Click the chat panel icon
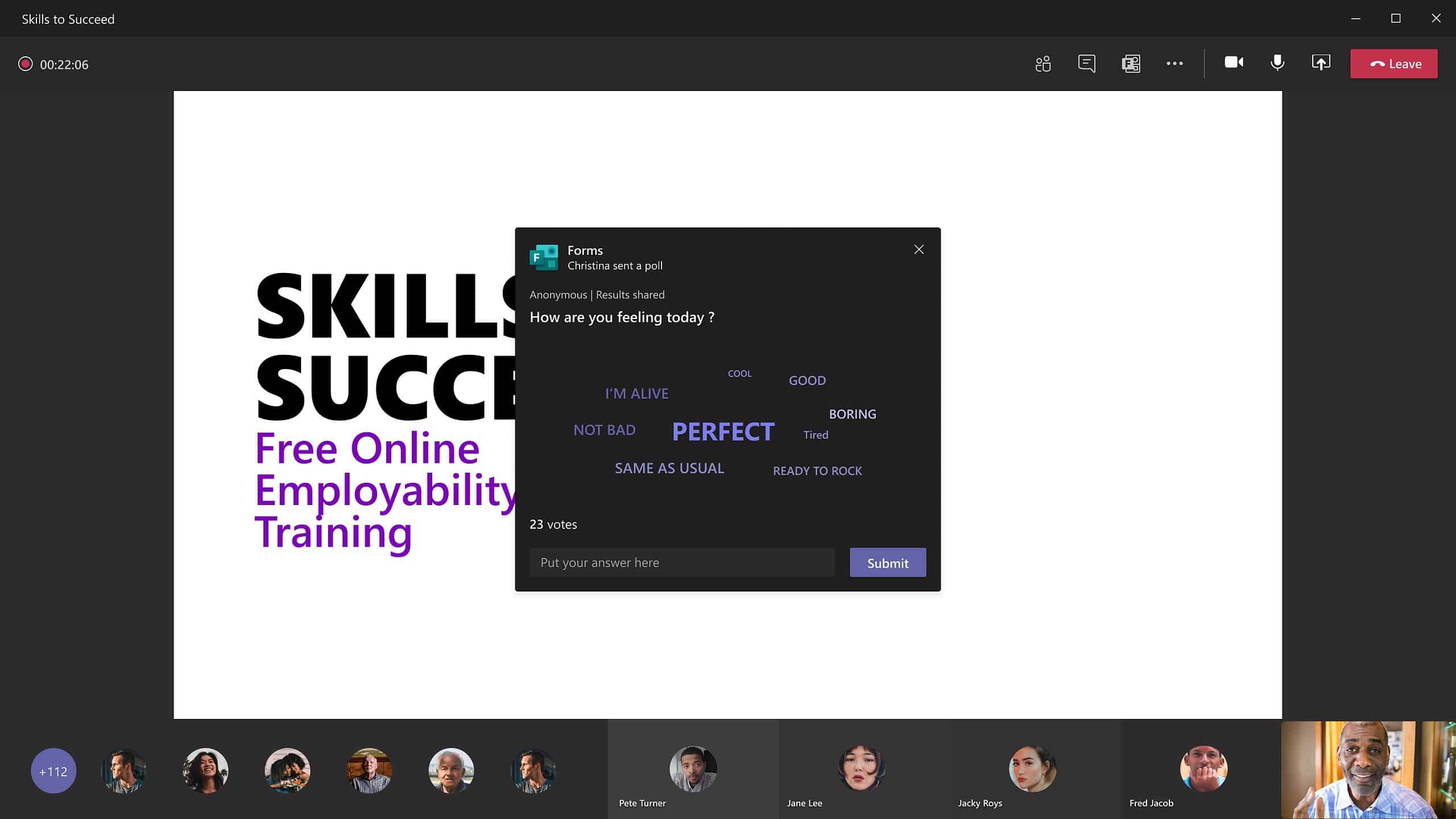The image size is (1456, 819). 1087,63
